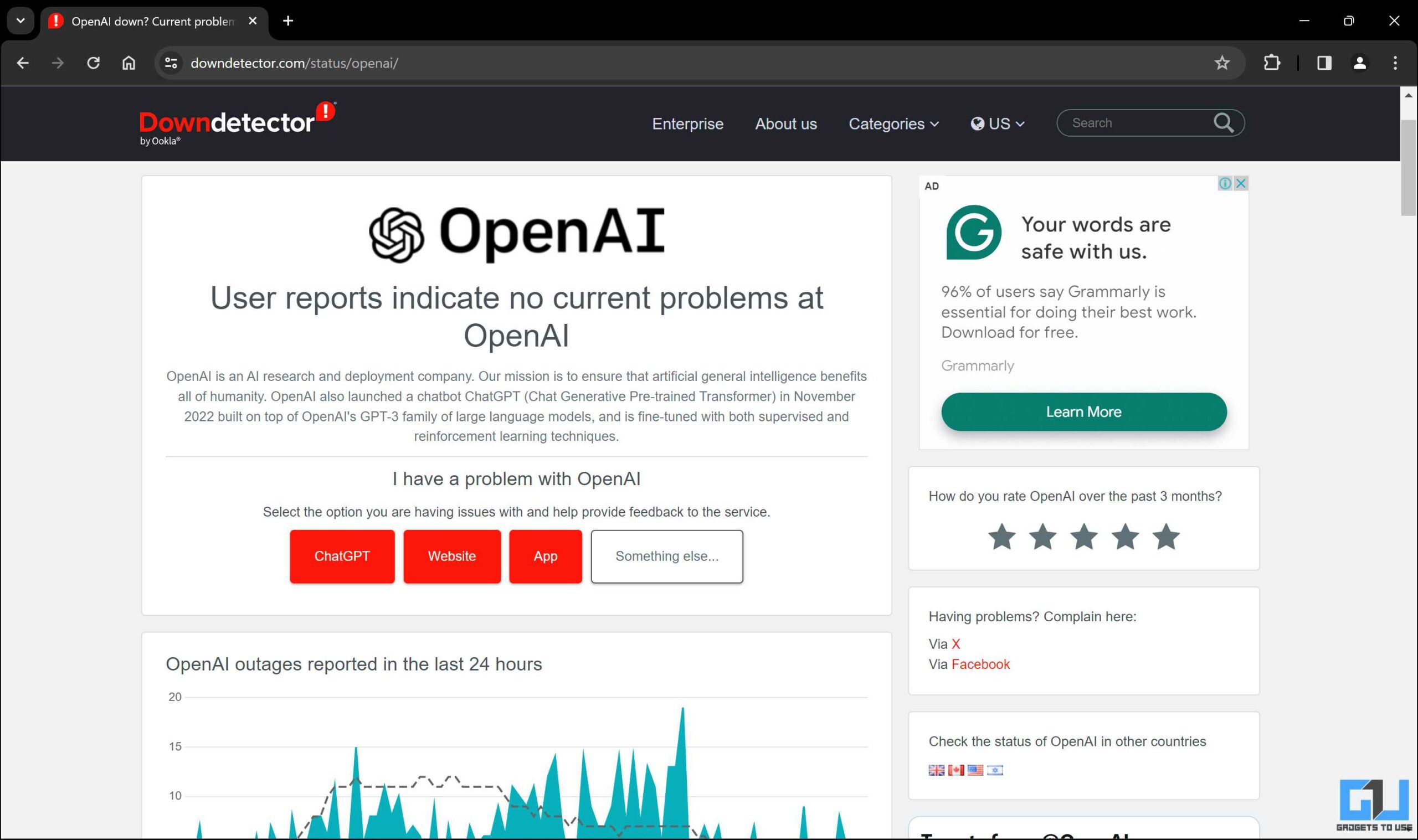
Task: Click Learn More in Grammarly ad
Action: tap(1083, 412)
